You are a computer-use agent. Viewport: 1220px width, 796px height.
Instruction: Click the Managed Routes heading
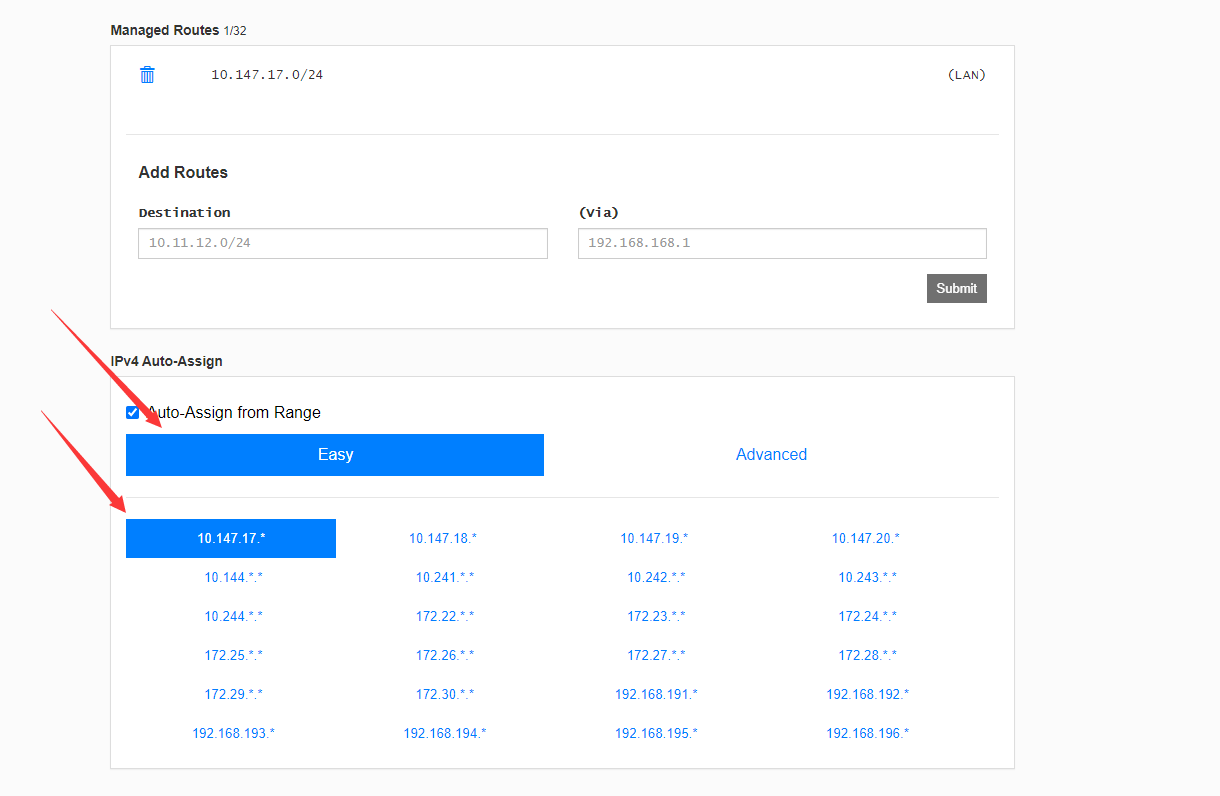pyautogui.click(x=165, y=30)
